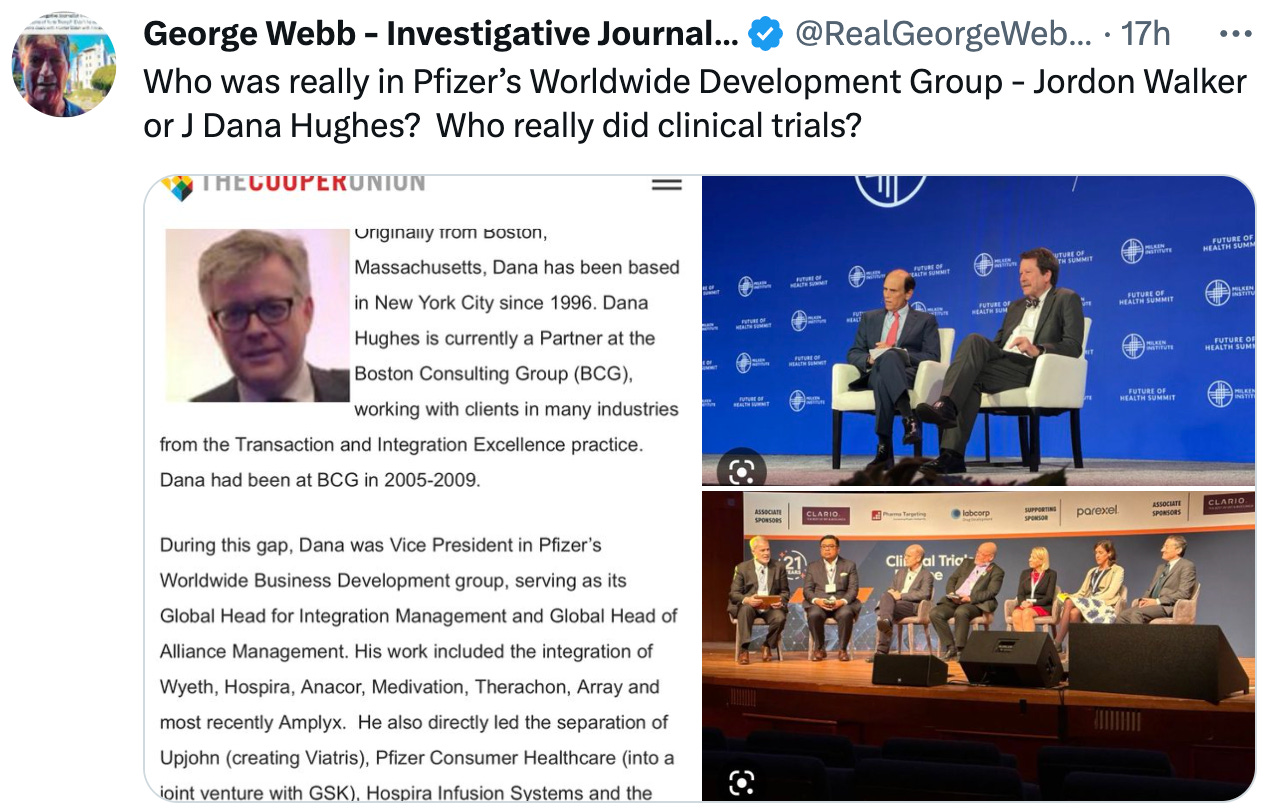Click the Clario sponsor logo at banner left

coord(826,515)
